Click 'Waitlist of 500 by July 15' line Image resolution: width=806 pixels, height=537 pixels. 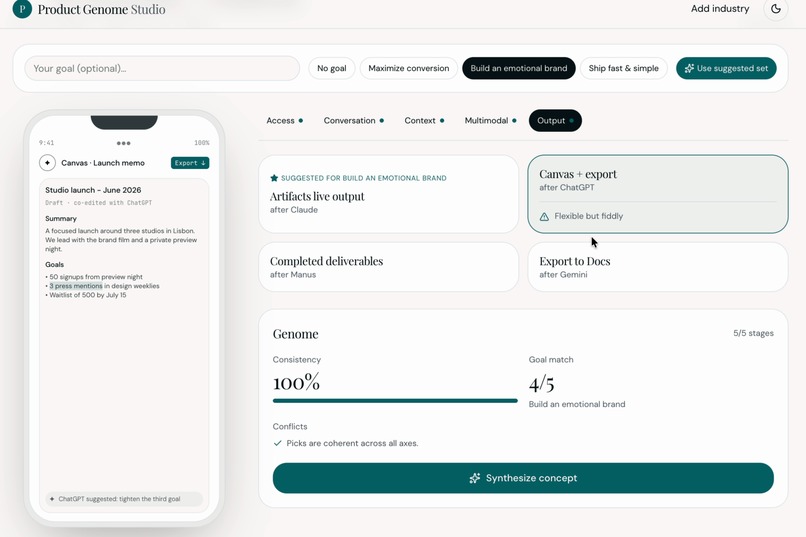coord(87,295)
